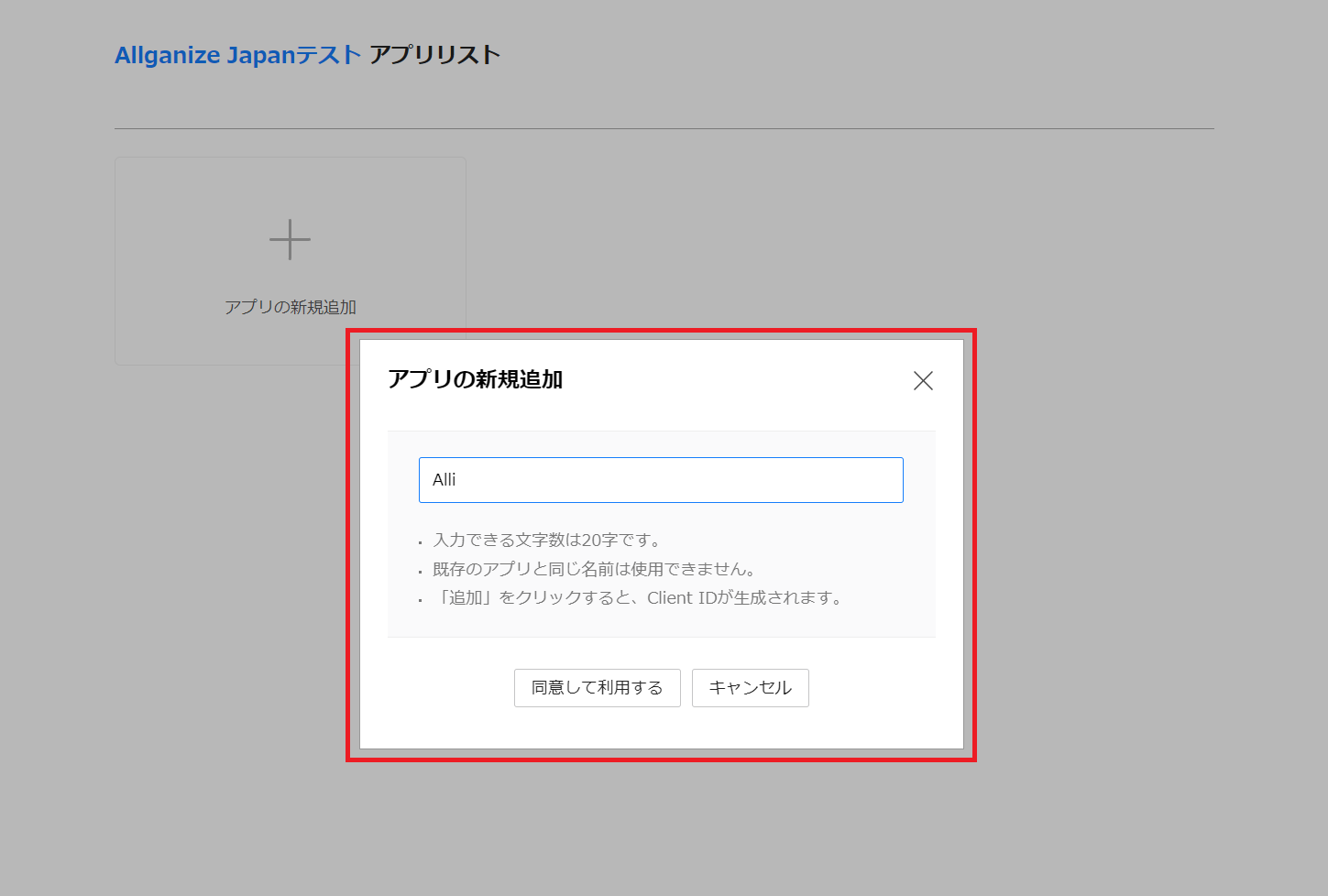This screenshot has height=896, width=1328.
Task: Click the 20字 character limit note
Action: (x=547, y=541)
